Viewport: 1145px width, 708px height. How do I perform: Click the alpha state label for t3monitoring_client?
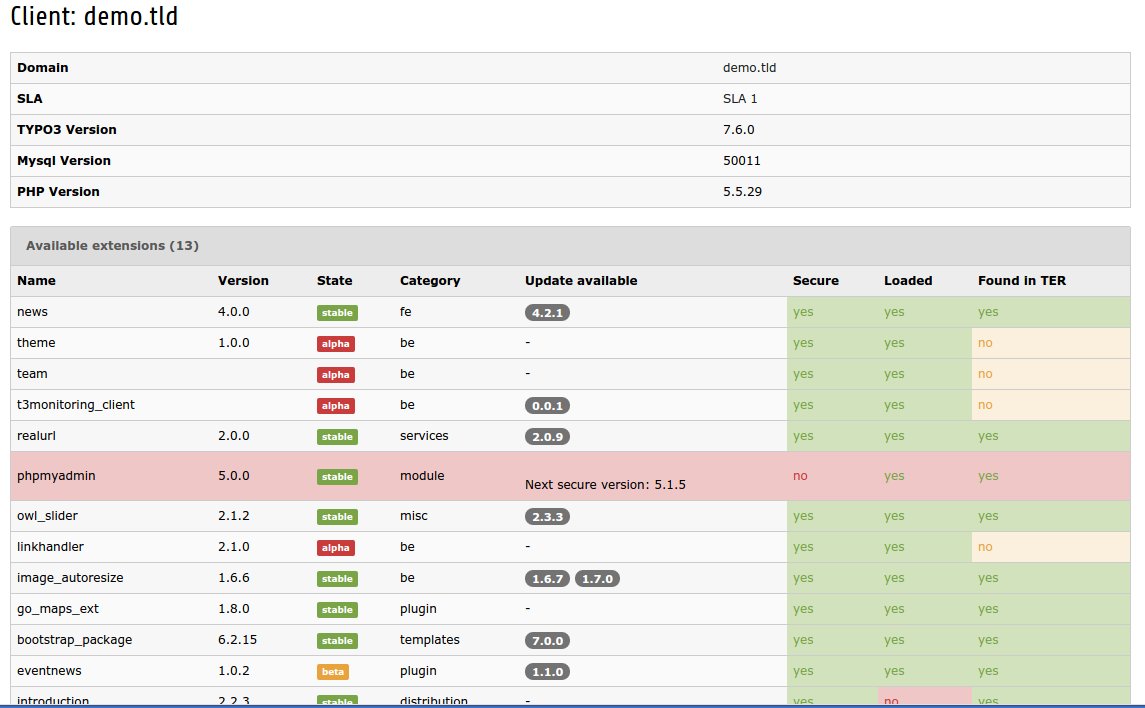pyautogui.click(x=336, y=406)
